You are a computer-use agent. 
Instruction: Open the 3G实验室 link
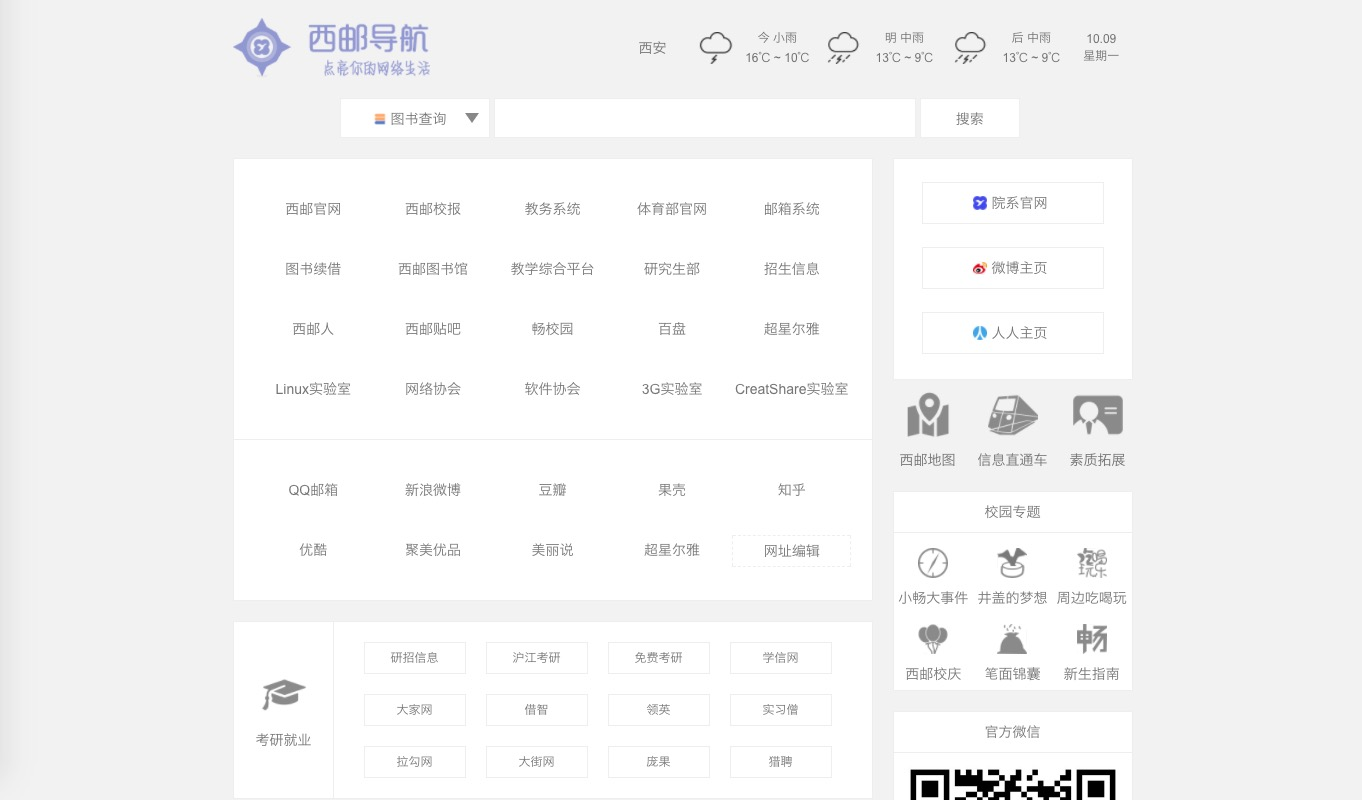pyautogui.click(x=672, y=389)
